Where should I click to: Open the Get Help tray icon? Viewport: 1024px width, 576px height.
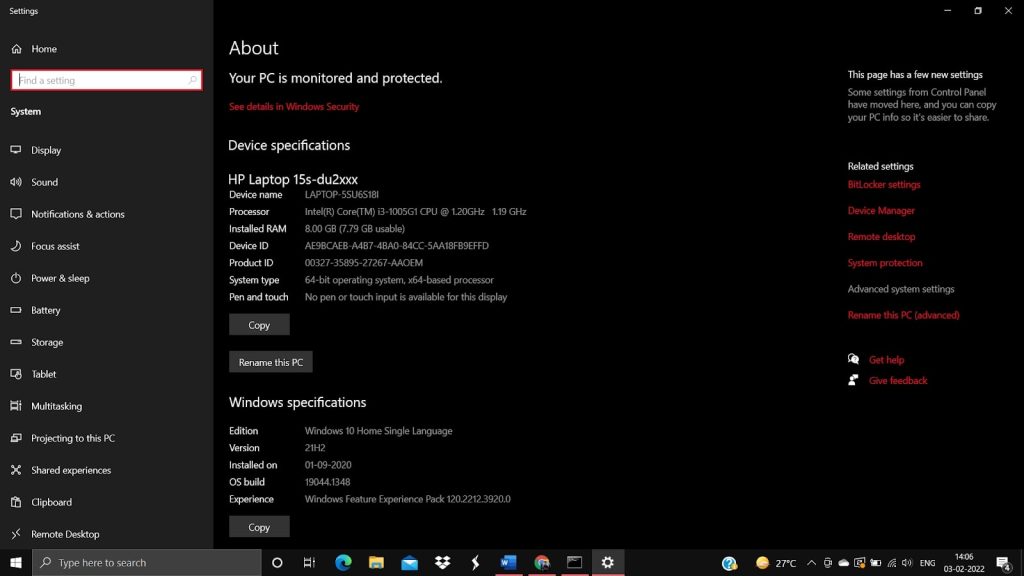729,563
